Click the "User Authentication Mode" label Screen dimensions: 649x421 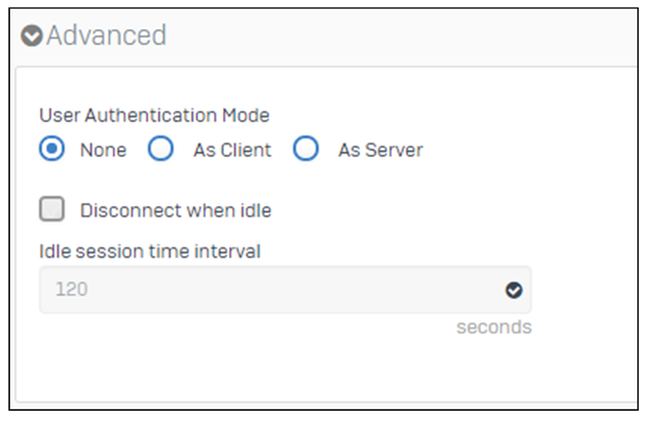point(154,116)
